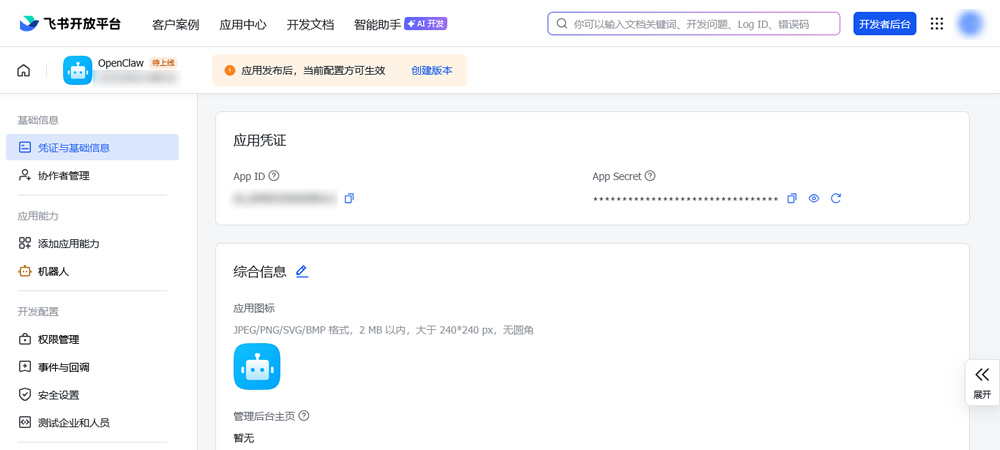Open the 开发文档 menu
This screenshot has height=450, width=1000.
(310, 24)
